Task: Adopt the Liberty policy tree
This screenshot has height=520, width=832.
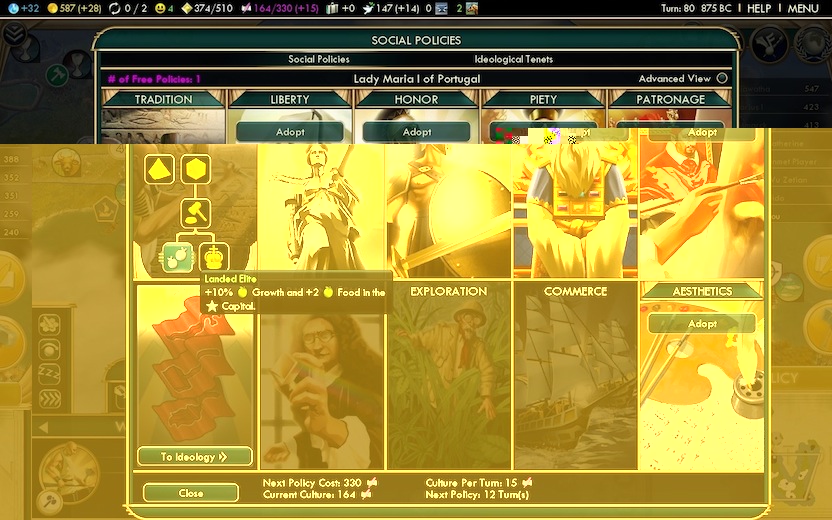Action: (x=290, y=132)
